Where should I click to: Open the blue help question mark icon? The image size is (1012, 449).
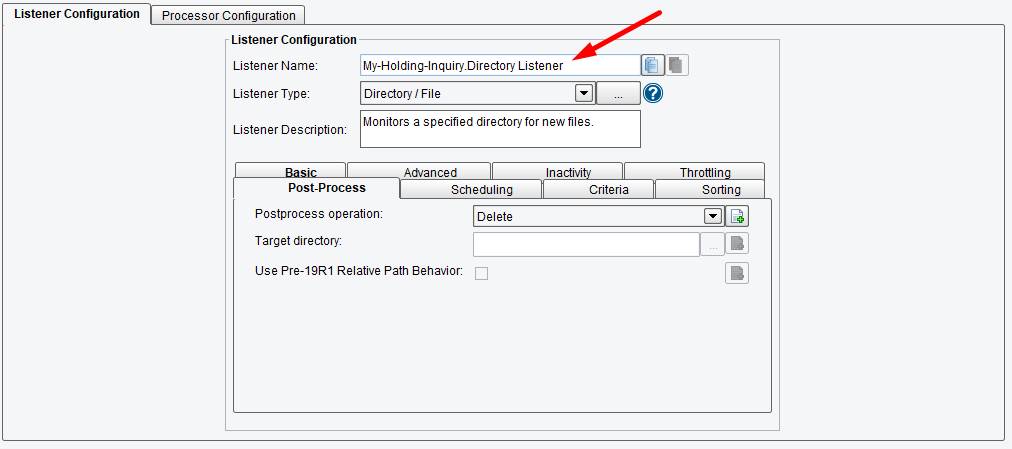653,94
